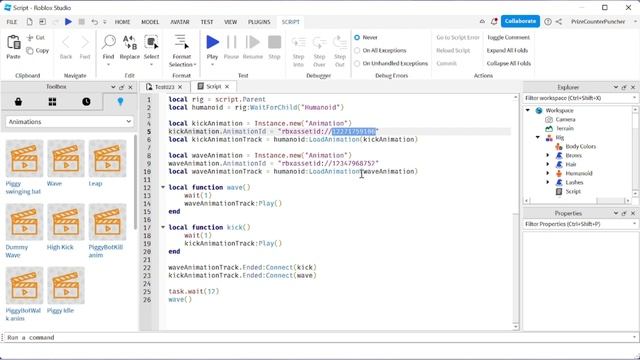Click the help question mark icon

548,22
